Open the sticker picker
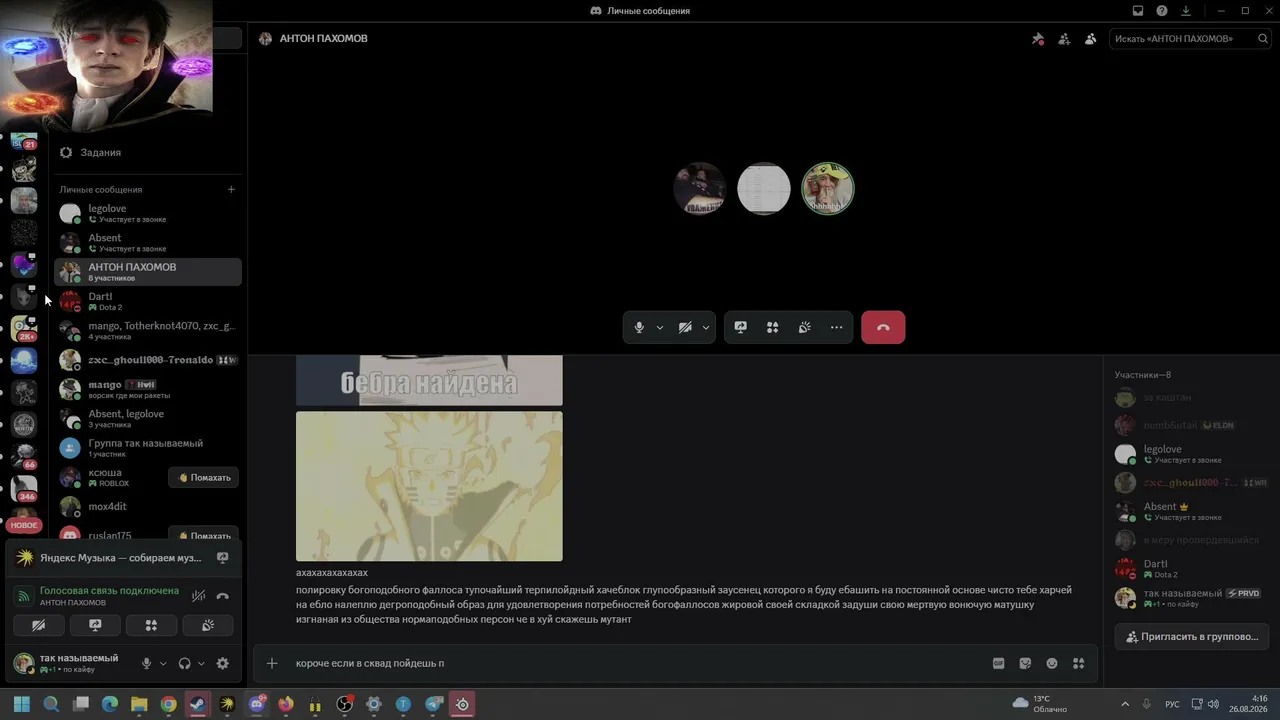1280x720 pixels. click(1025, 663)
